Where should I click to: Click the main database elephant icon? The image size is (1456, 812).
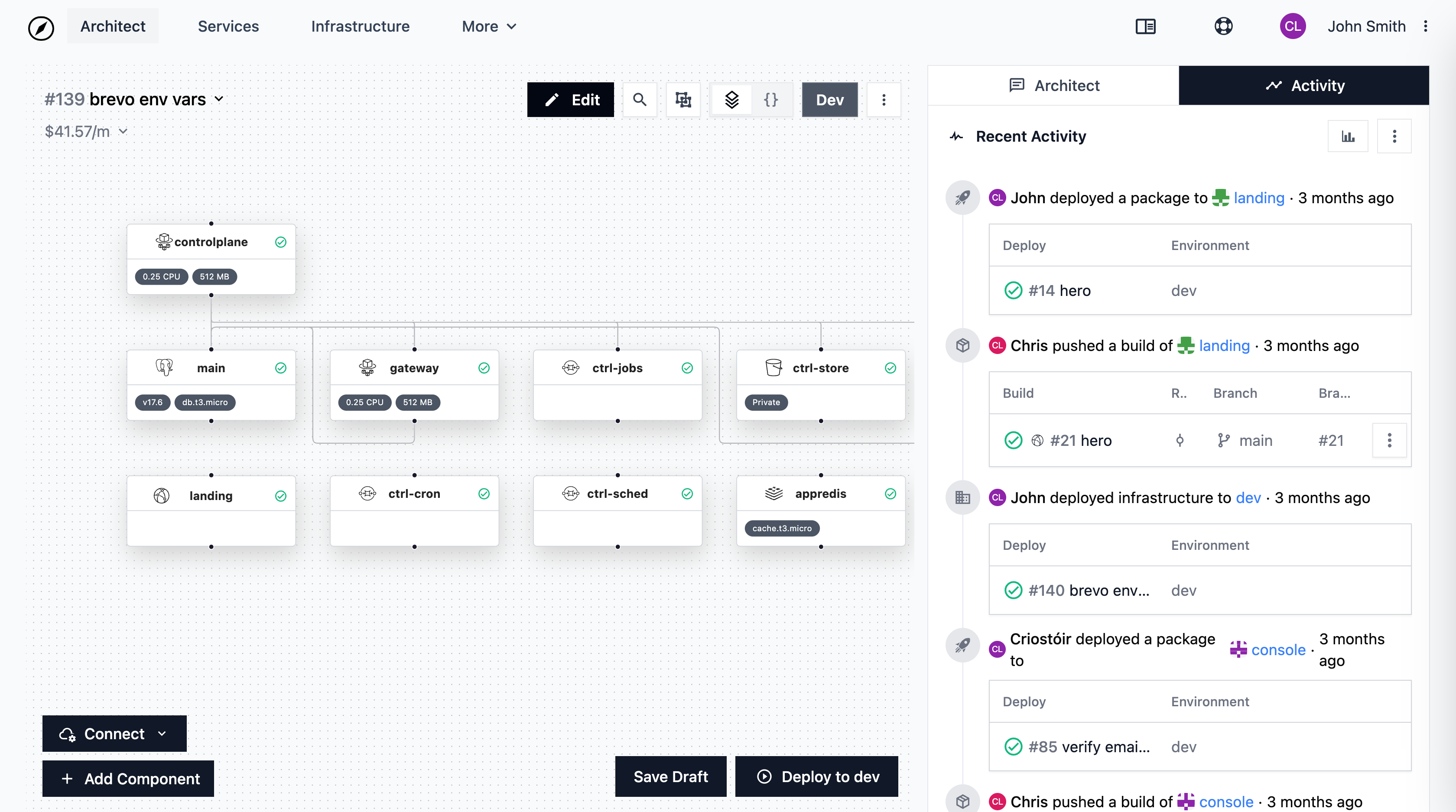click(x=164, y=368)
